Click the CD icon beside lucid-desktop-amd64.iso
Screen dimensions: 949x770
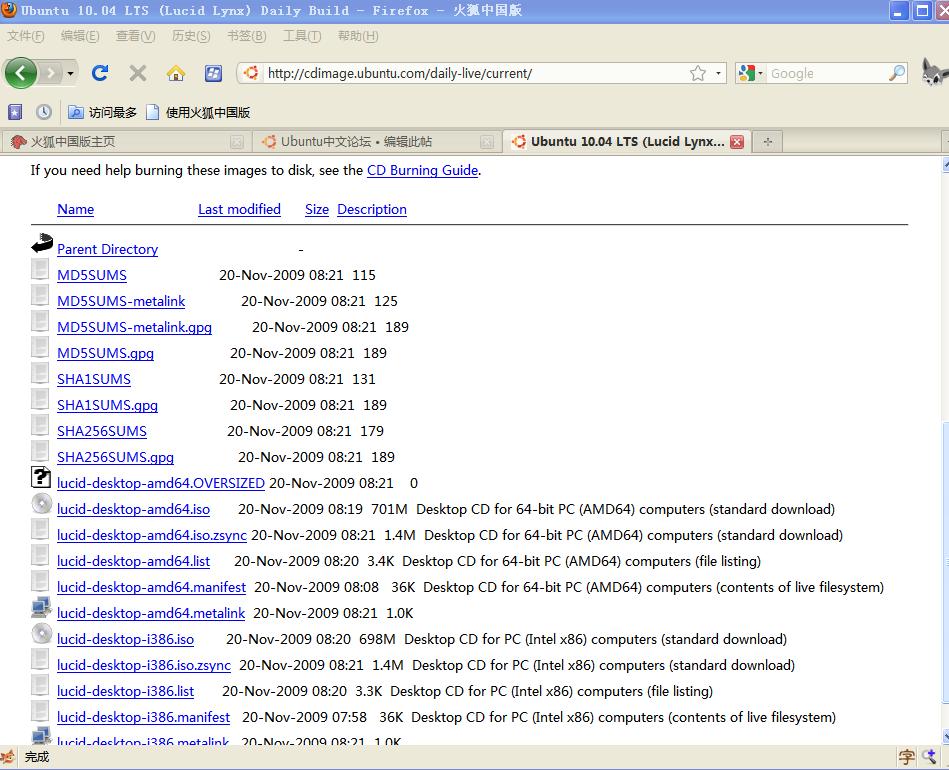42,504
